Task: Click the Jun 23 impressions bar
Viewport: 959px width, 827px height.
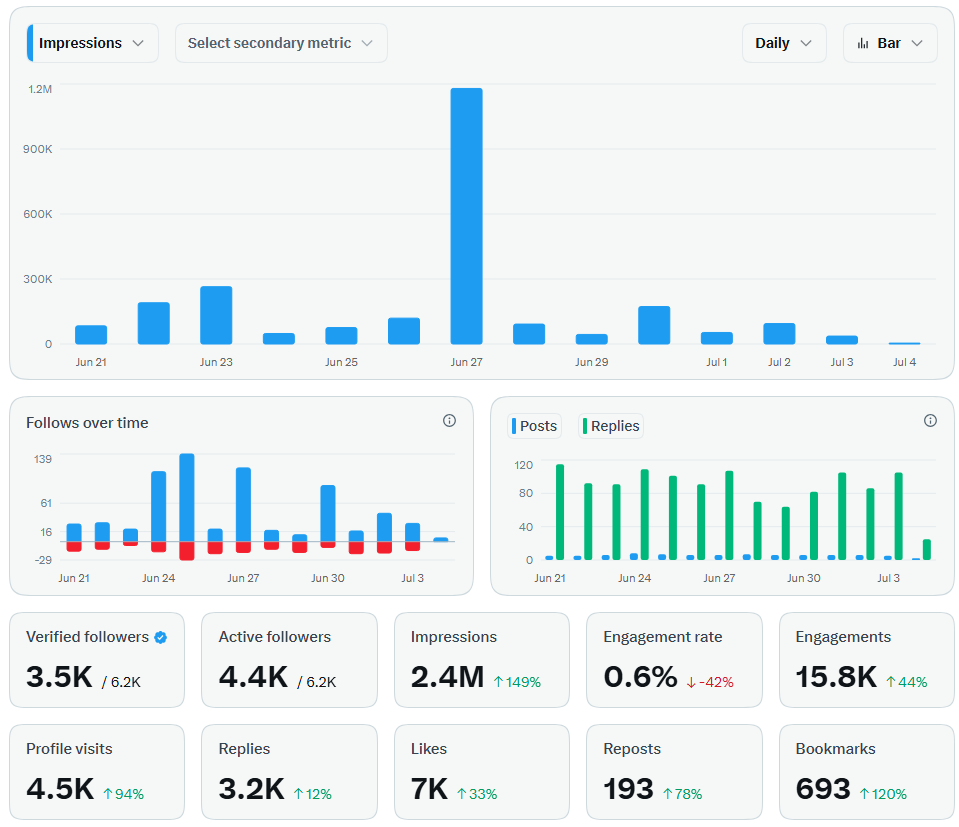Action: pyautogui.click(x=216, y=315)
